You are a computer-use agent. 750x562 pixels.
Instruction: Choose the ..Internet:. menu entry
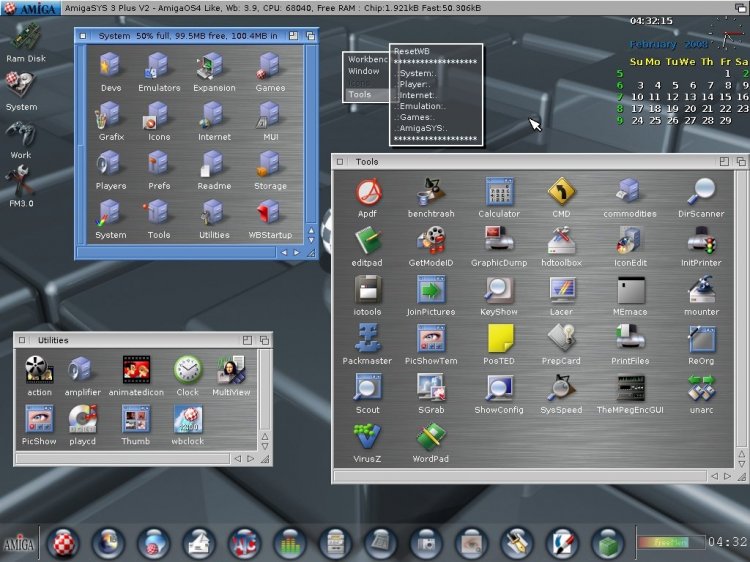click(x=418, y=95)
